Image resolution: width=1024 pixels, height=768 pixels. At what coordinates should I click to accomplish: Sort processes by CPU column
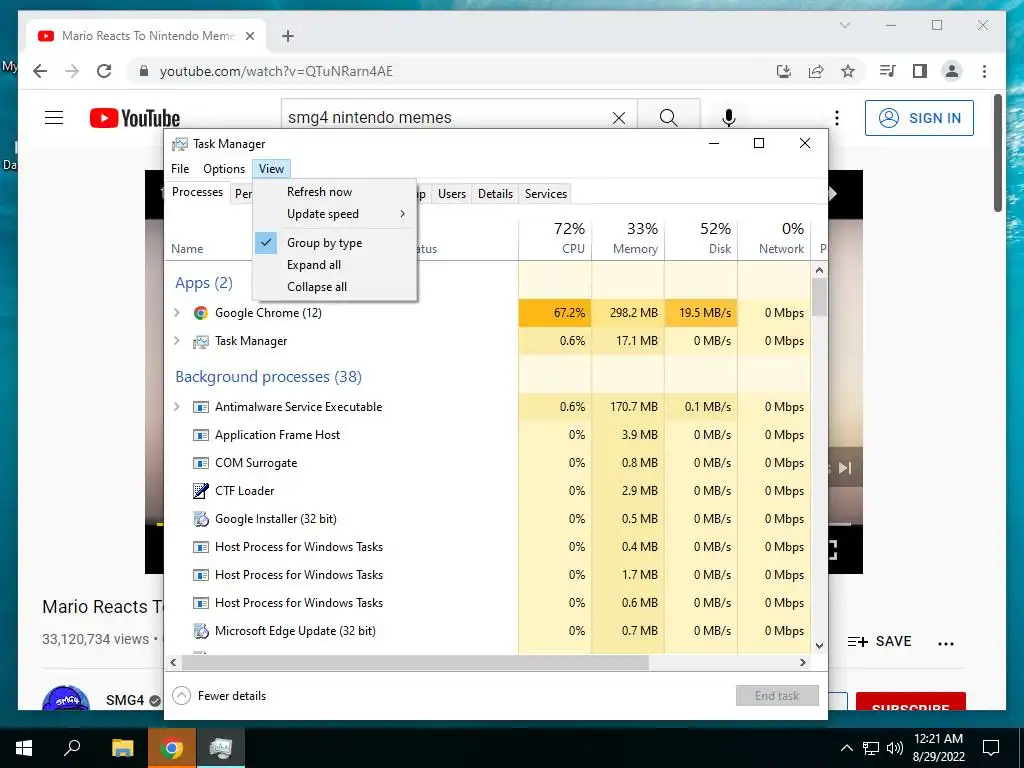(555, 238)
